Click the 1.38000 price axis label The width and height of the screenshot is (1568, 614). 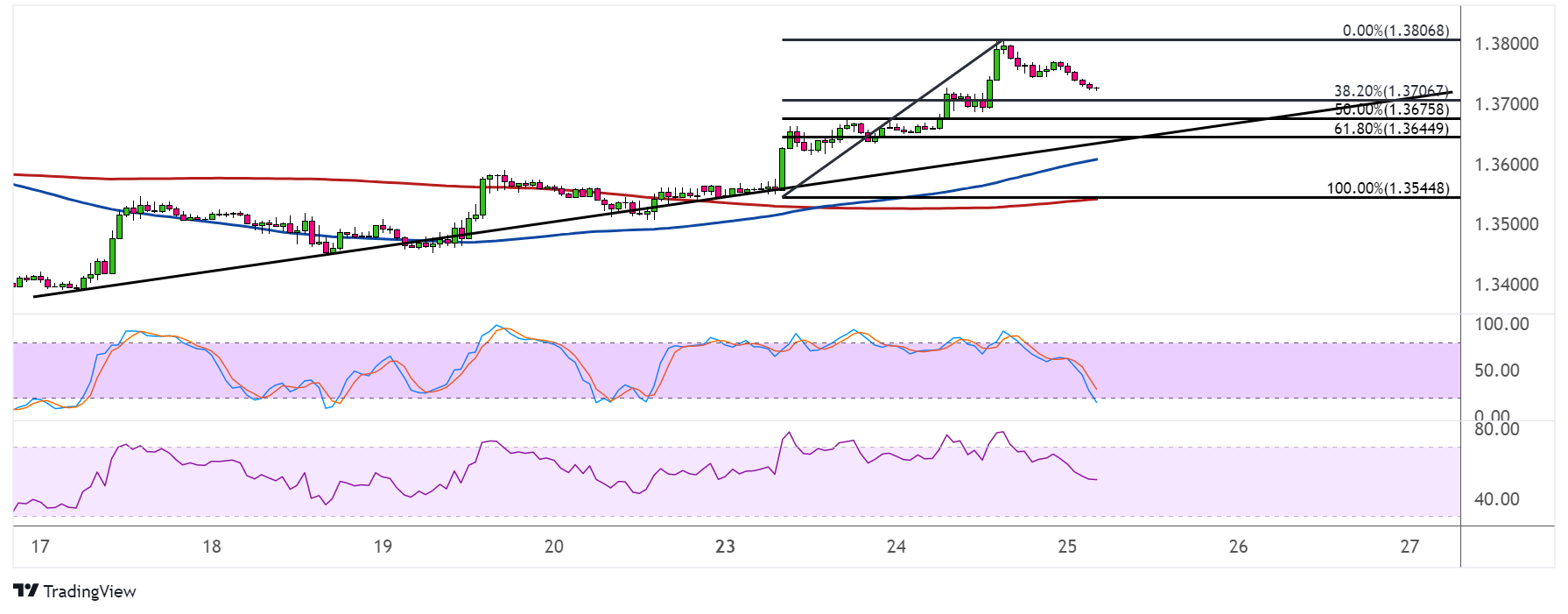point(1506,44)
